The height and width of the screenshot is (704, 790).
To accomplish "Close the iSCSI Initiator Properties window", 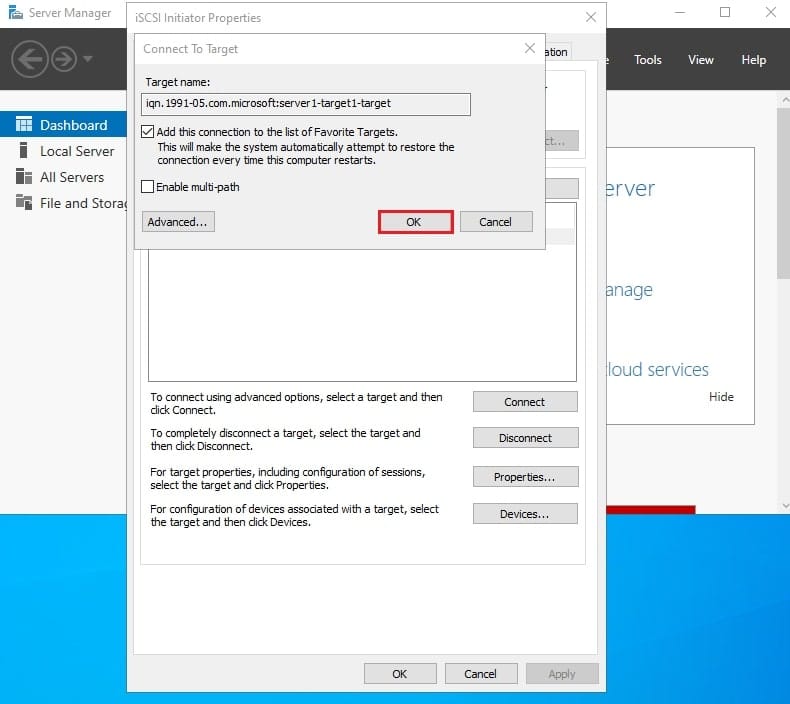I will pyautogui.click(x=591, y=17).
